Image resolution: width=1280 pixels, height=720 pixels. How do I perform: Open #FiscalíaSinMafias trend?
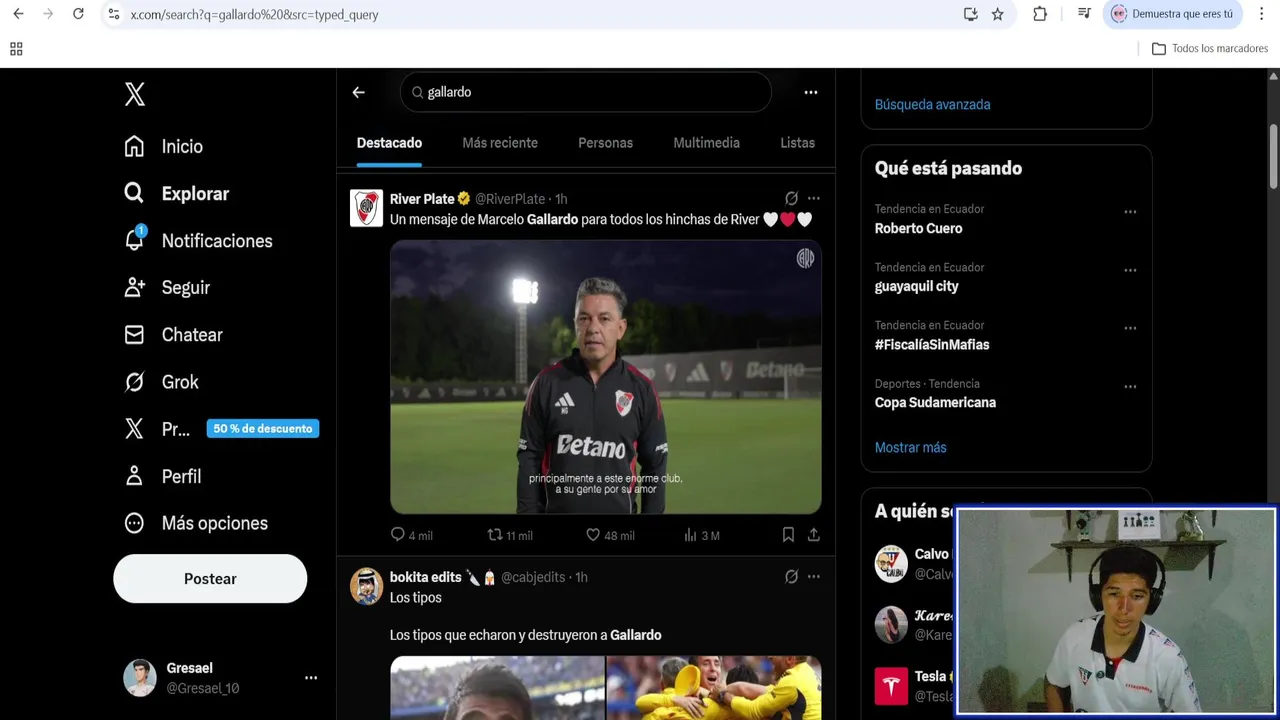[x=932, y=344]
